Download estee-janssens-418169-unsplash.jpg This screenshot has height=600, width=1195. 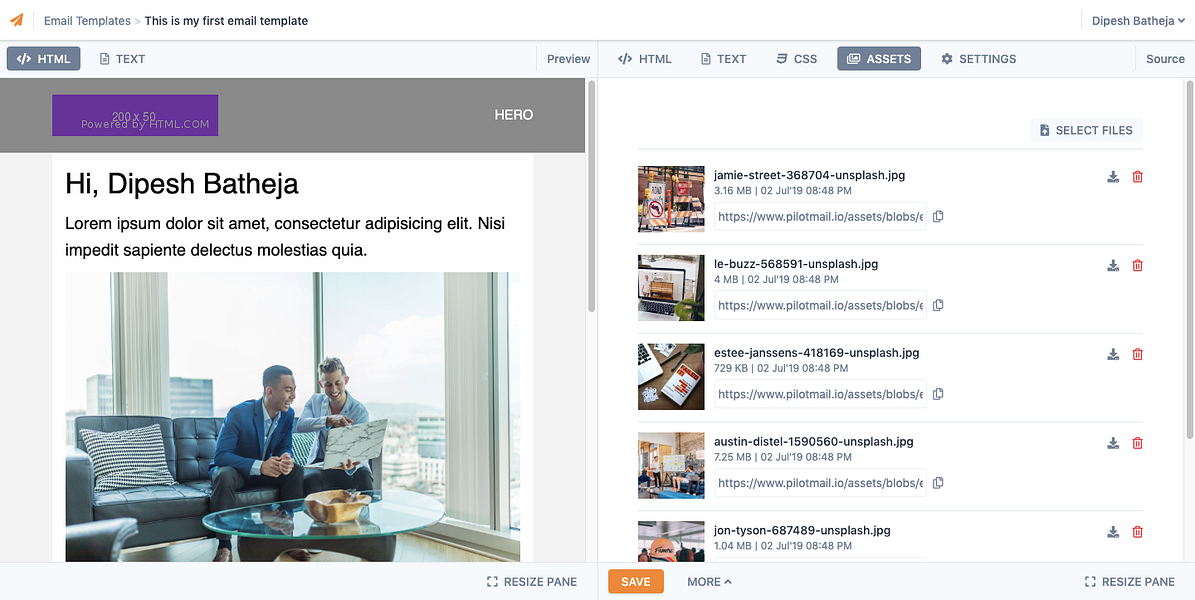pyautogui.click(x=1113, y=355)
